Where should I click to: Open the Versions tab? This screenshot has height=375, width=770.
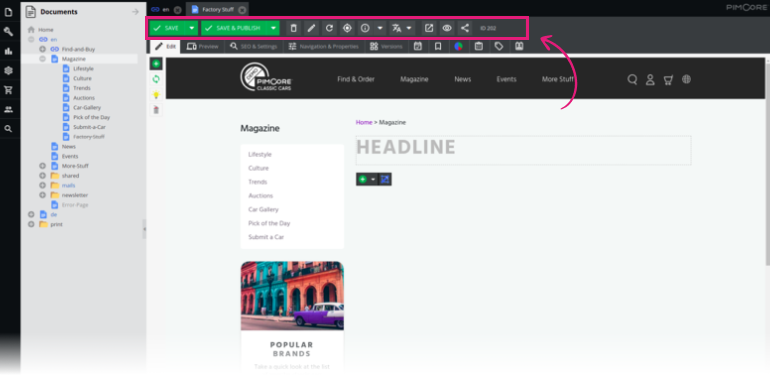click(x=386, y=46)
